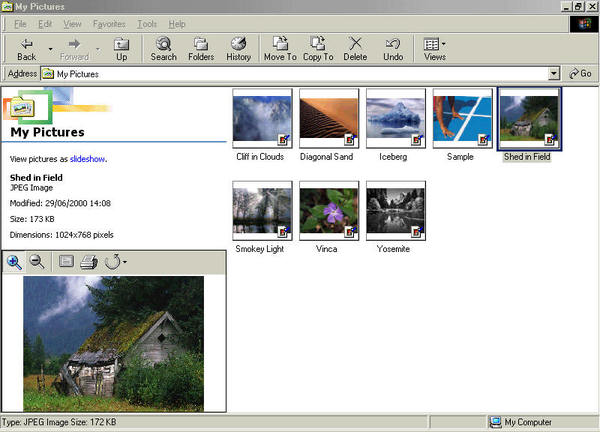Click the Search toolbar button

click(x=163, y=49)
